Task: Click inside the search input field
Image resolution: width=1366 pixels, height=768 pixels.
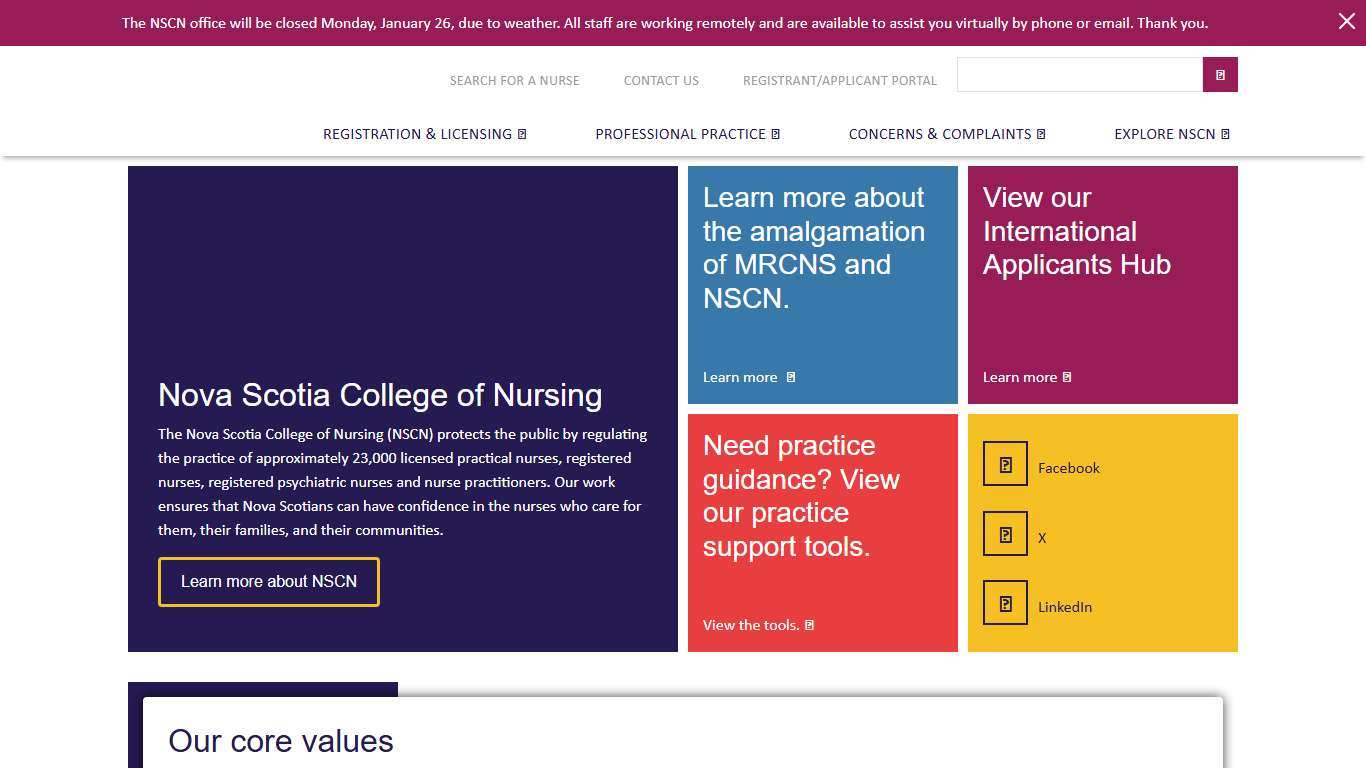Action: pos(1078,74)
